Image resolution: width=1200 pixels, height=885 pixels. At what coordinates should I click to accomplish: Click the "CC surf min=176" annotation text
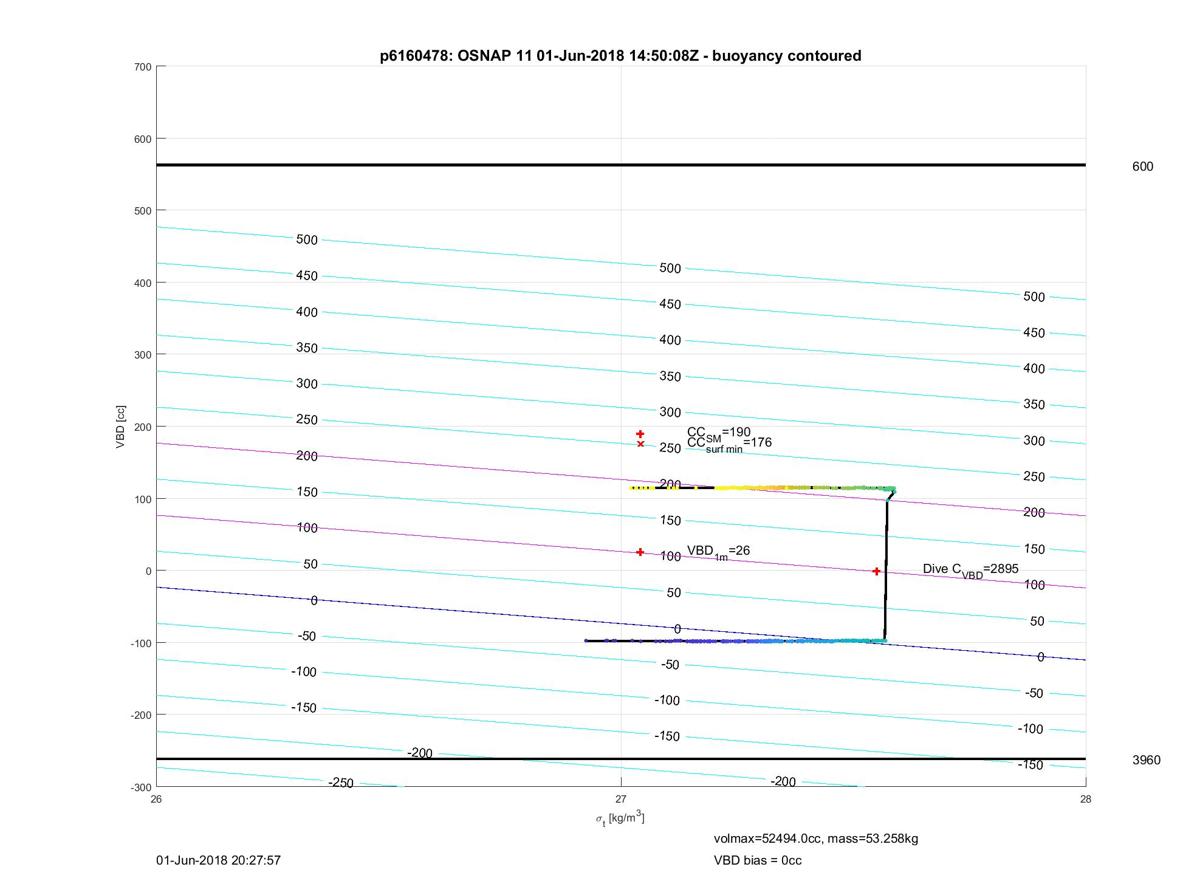[729, 443]
